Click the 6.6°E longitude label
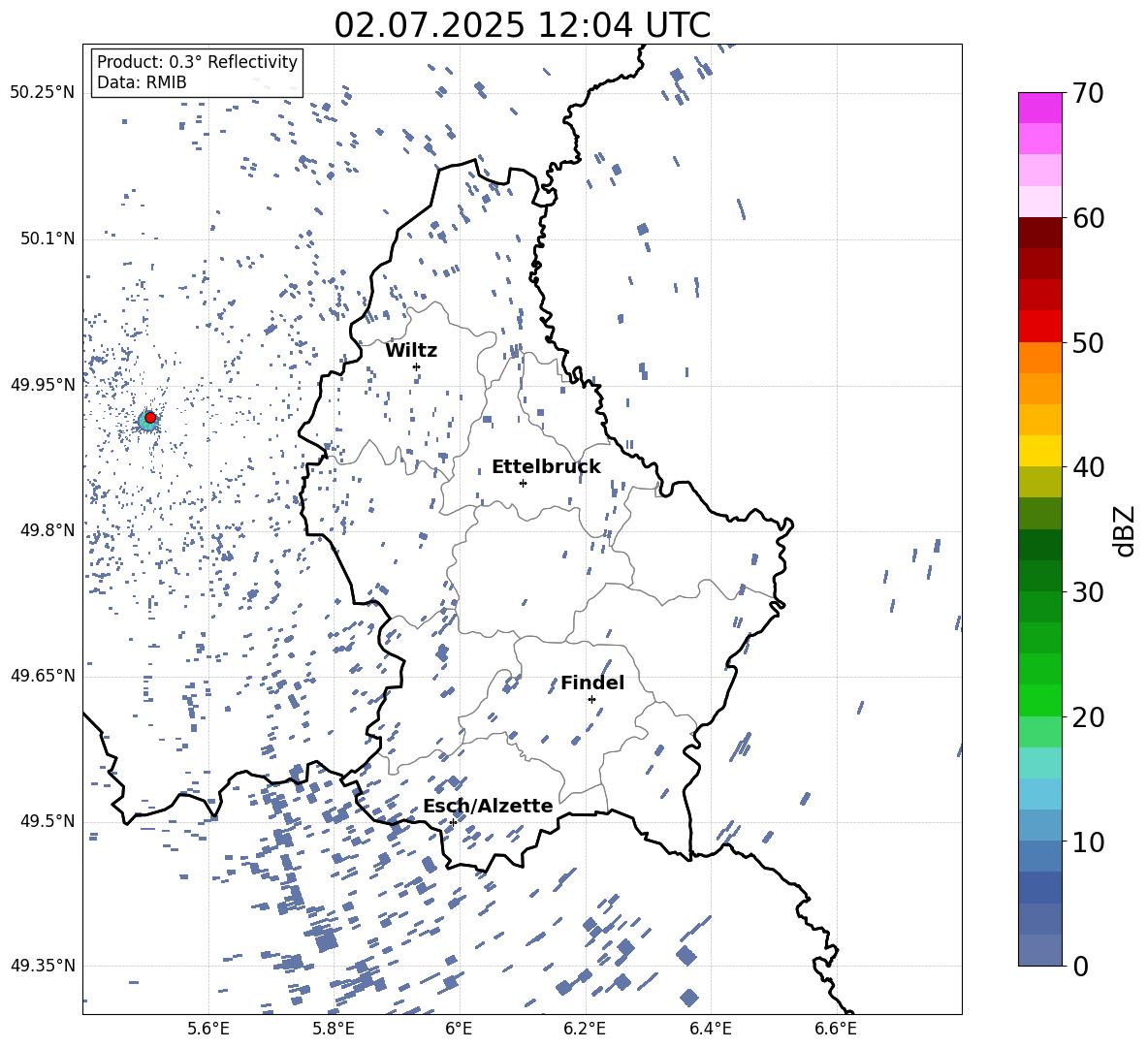The image size is (1148, 1048). click(x=836, y=1029)
